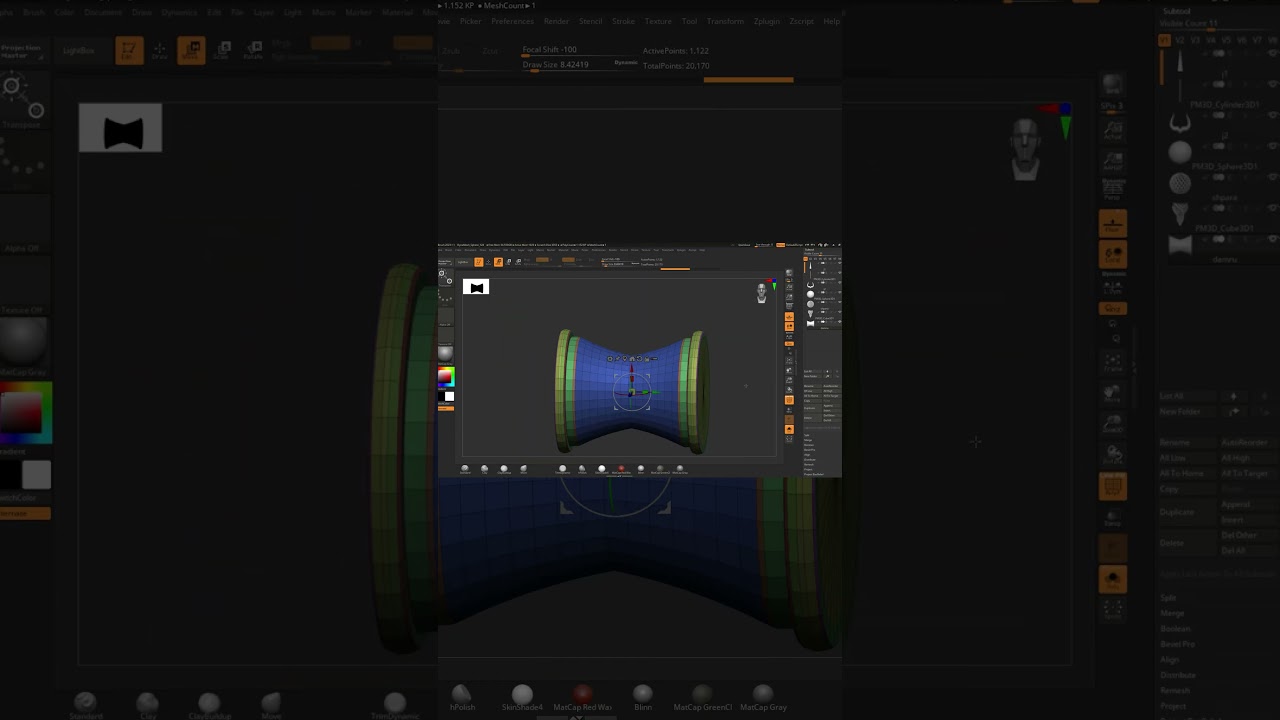The width and height of the screenshot is (1280, 720).
Task: Adjust the Focal Shift slider
Action: 581,50
